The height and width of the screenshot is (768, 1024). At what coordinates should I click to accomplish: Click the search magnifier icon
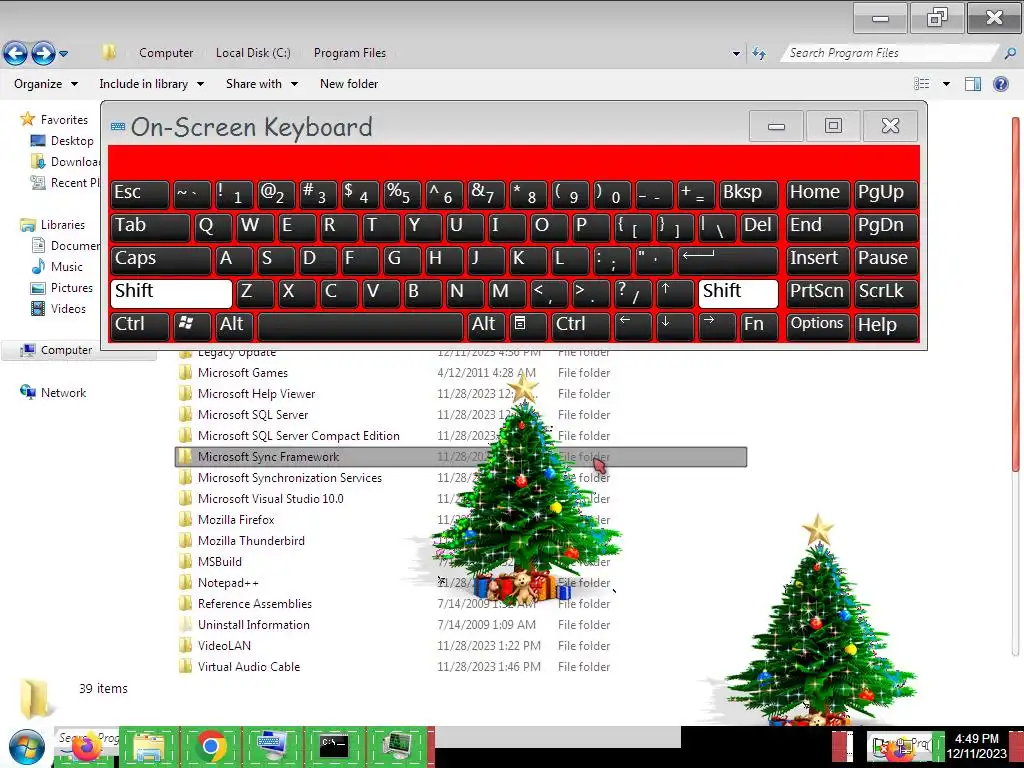click(1010, 53)
